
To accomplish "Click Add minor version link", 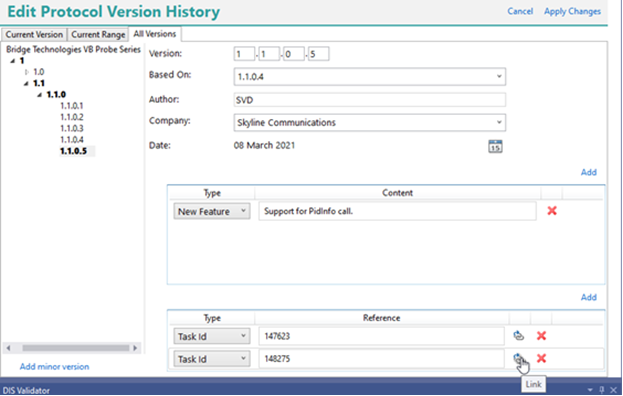I will click(54, 367).
